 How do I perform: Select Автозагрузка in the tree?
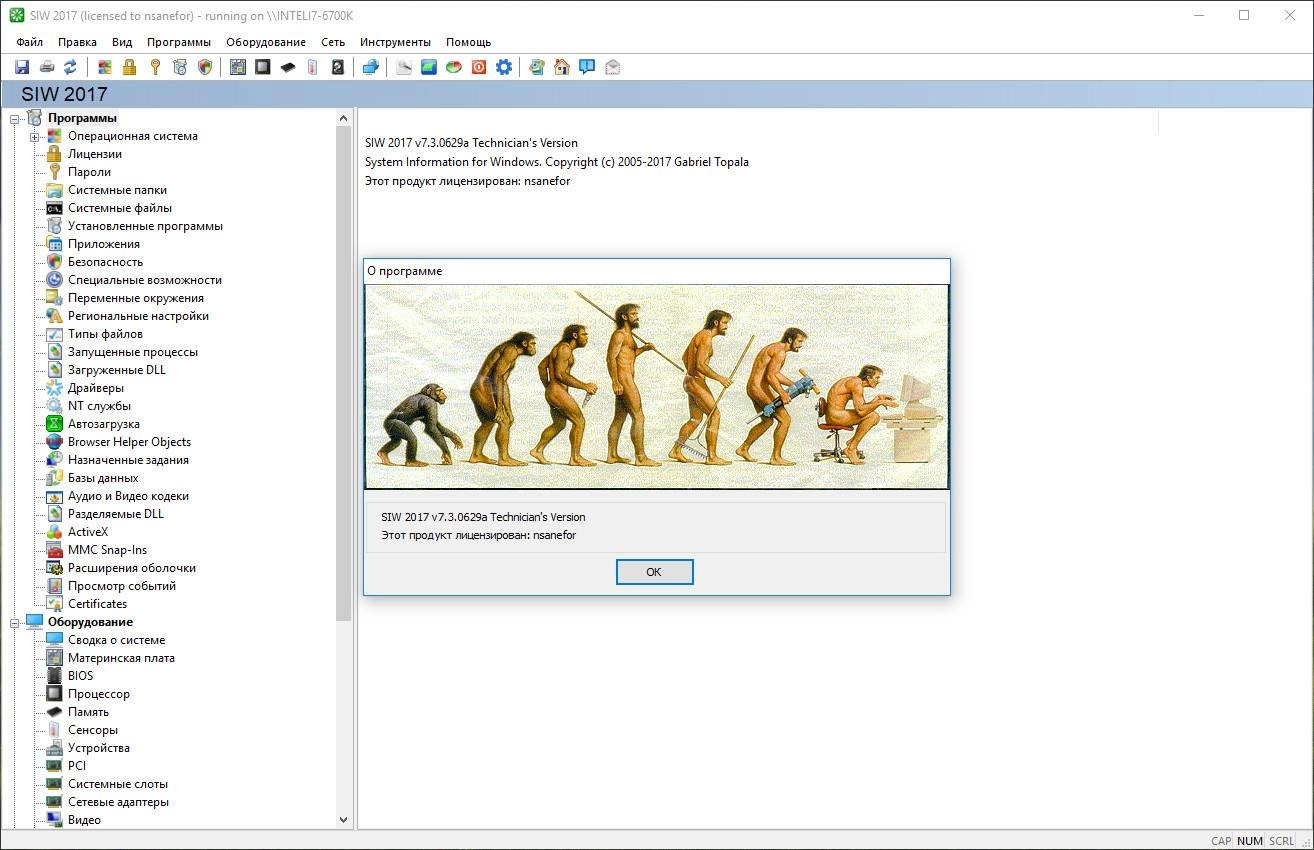tap(104, 424)
